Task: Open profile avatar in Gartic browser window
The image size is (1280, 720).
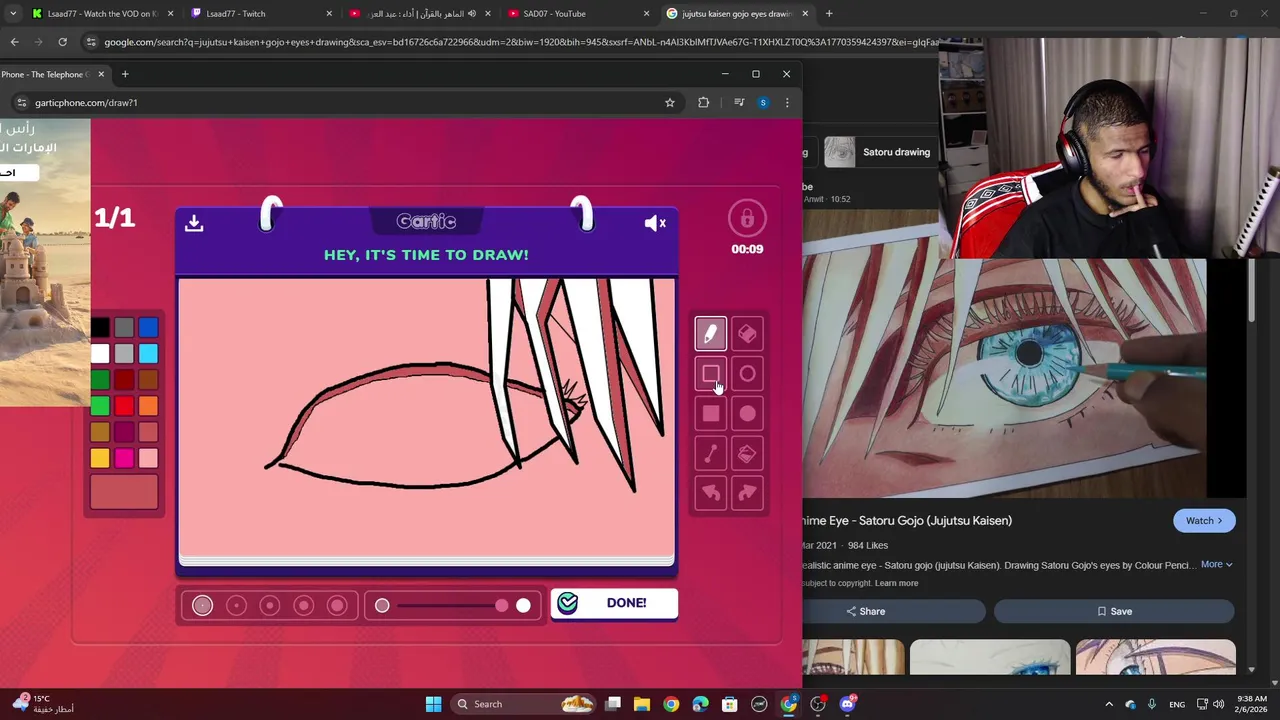Action: coord(763,102)
